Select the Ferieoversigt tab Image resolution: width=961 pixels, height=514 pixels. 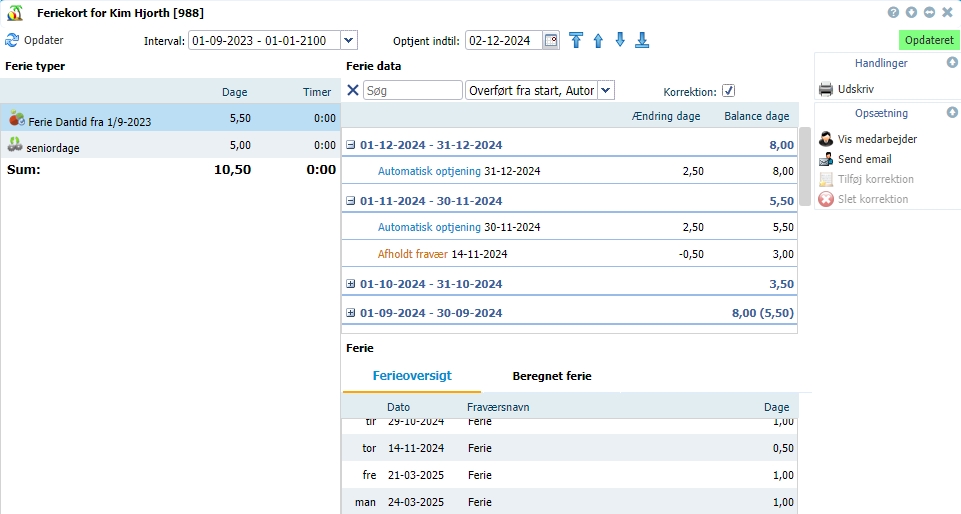click(x=411, y=377)
